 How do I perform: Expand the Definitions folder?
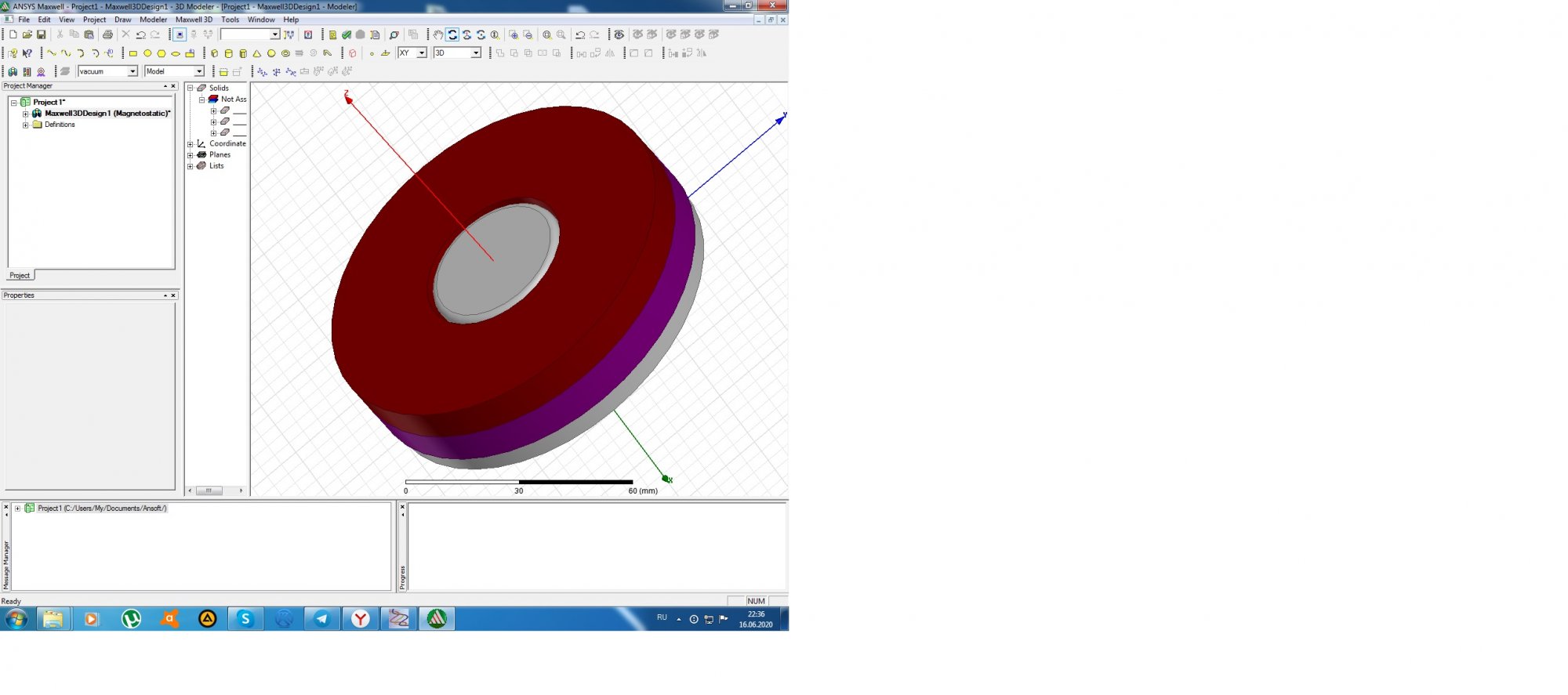tap(25, 125)
